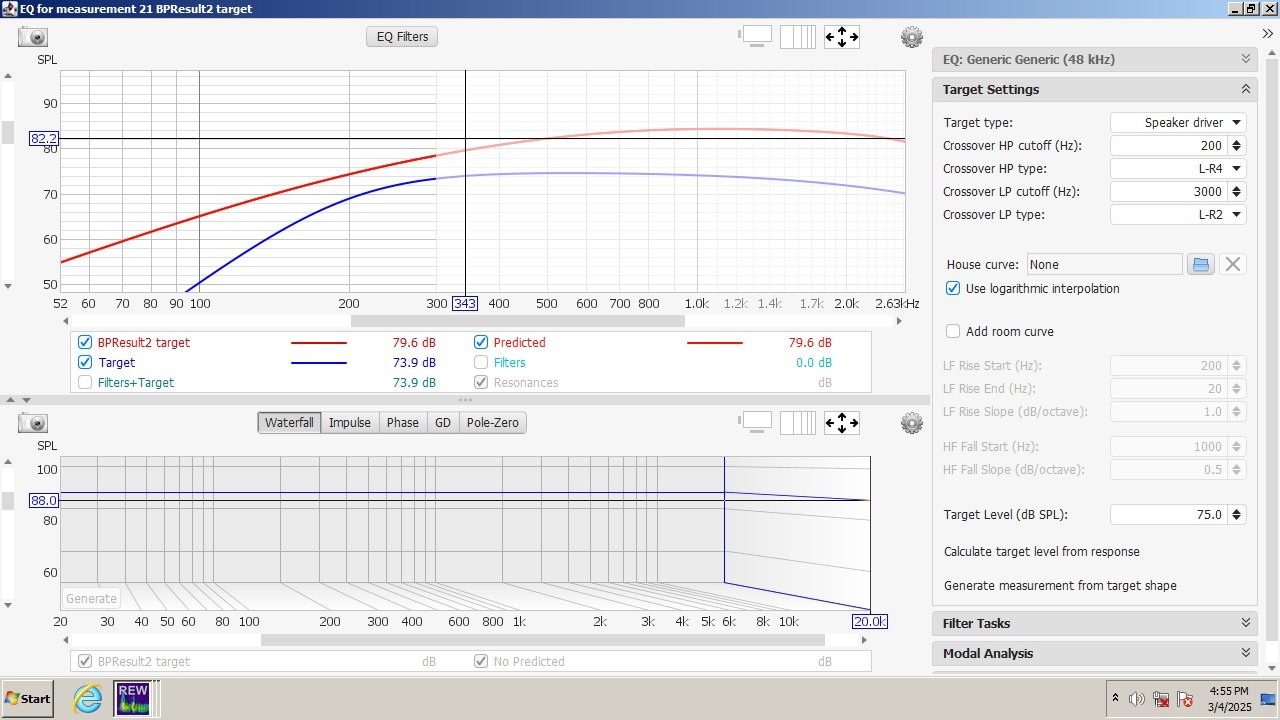This screenshot has width=1280, height=720.
Task: Toggle Use logarithmic interpolation checkbox
Action: [x=953, y=288]
